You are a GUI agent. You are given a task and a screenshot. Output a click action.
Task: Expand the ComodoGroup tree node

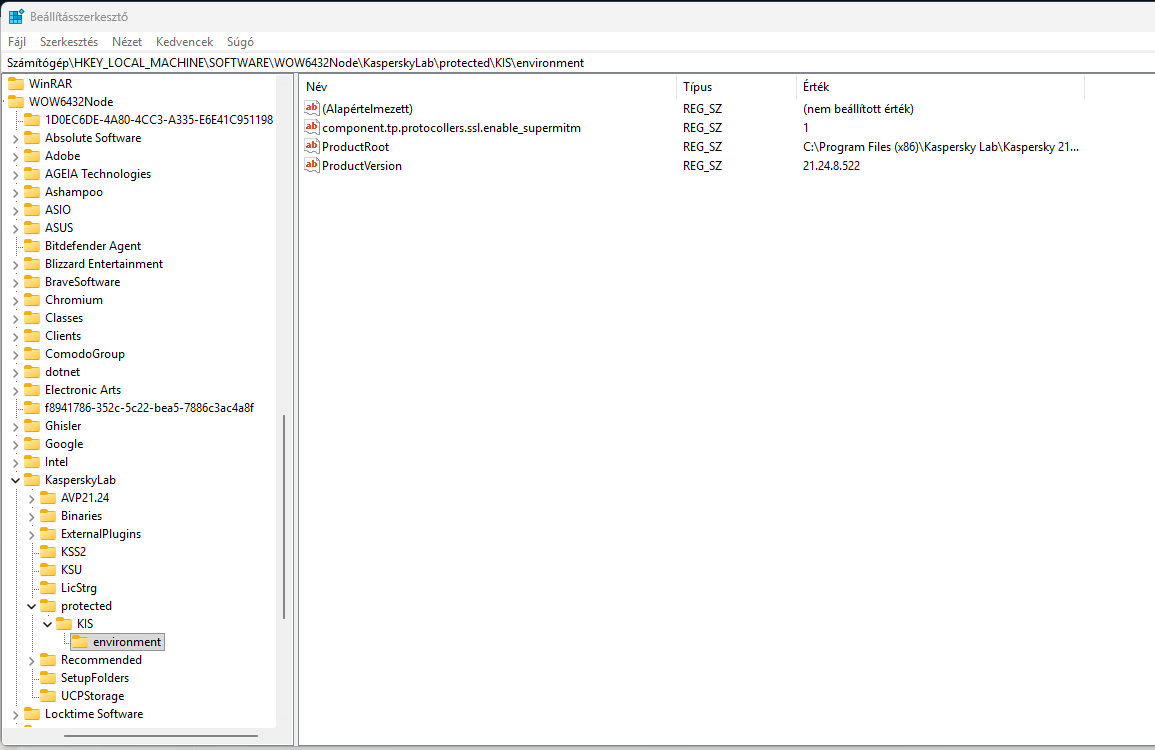coord(15,354)
